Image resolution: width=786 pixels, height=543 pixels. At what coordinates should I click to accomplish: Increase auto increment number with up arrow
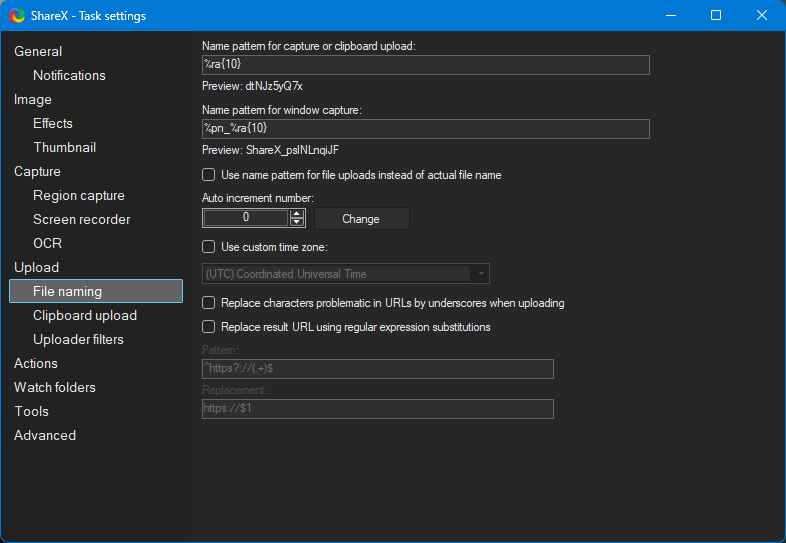pyautogui.click(x=297, y=214)
